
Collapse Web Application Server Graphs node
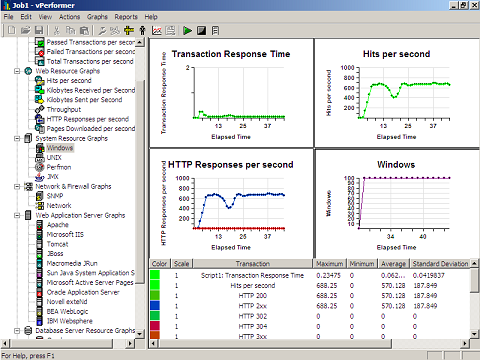click(17, 215)
